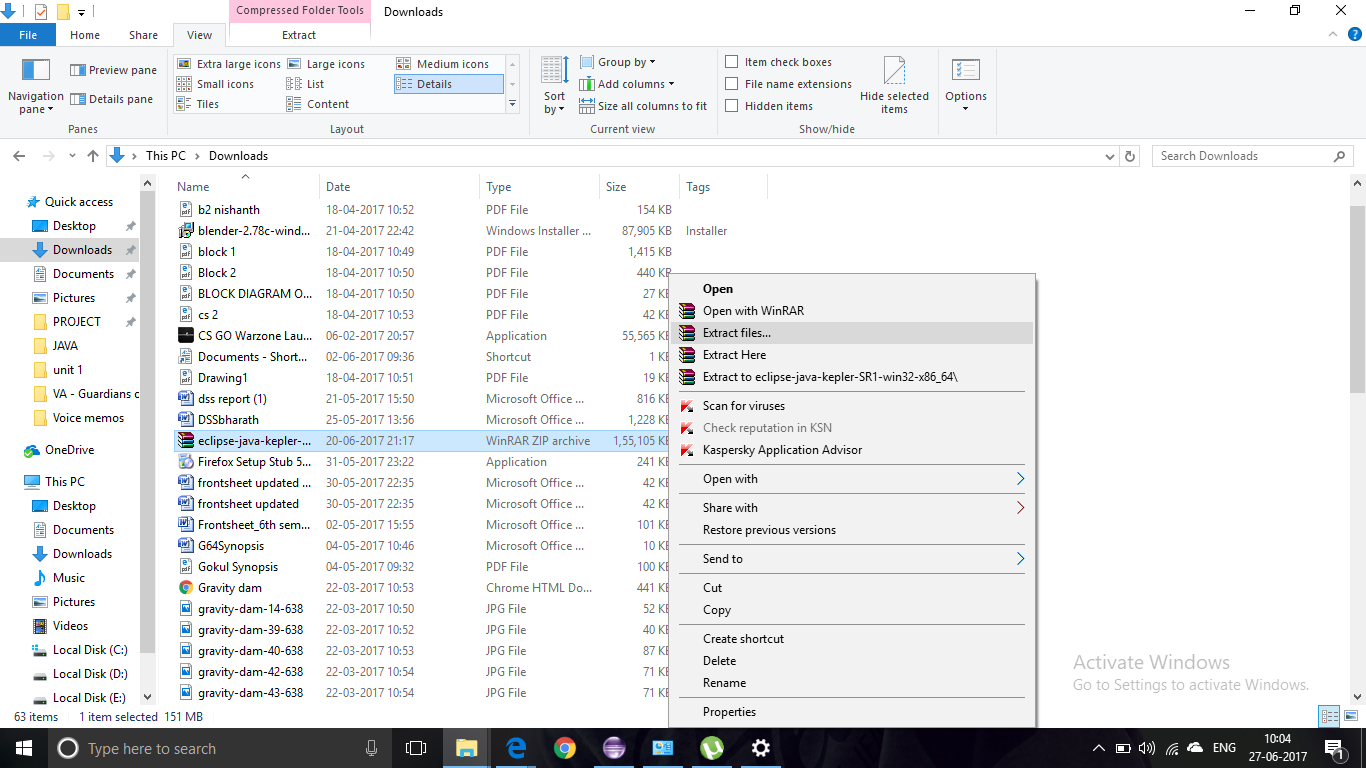Enable the Preview pane
The width and height of the screenshot is (1366, 768).
click(112, 69)
